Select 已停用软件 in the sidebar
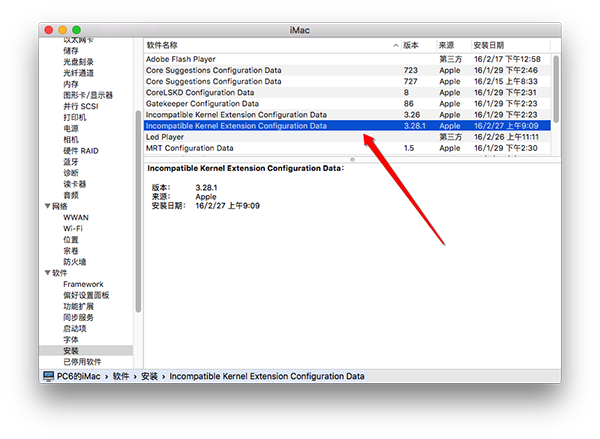The image size is (600, 439). [x=82, y=362]
